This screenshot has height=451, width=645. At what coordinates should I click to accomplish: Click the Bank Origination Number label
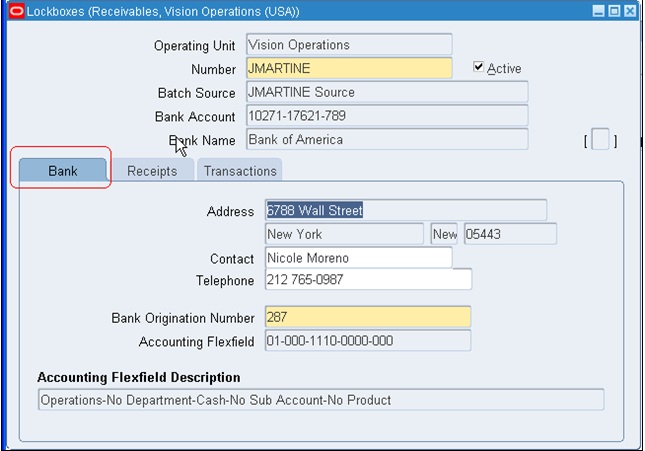pyautogui.click(x=183, y=318)
